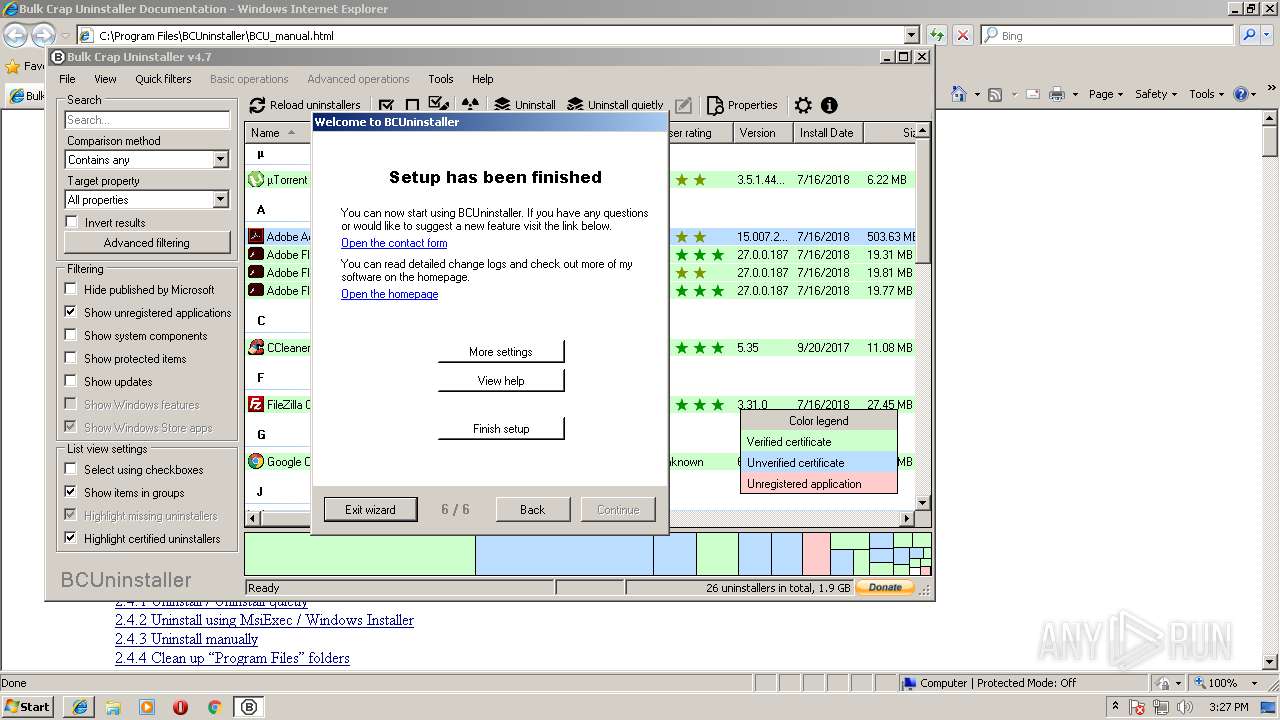Image resolution: width=1280 pixels, height=720 pixels.
Task: Click the Internet Explorer Read mail icon
Action: click(x=1032, y=94)
